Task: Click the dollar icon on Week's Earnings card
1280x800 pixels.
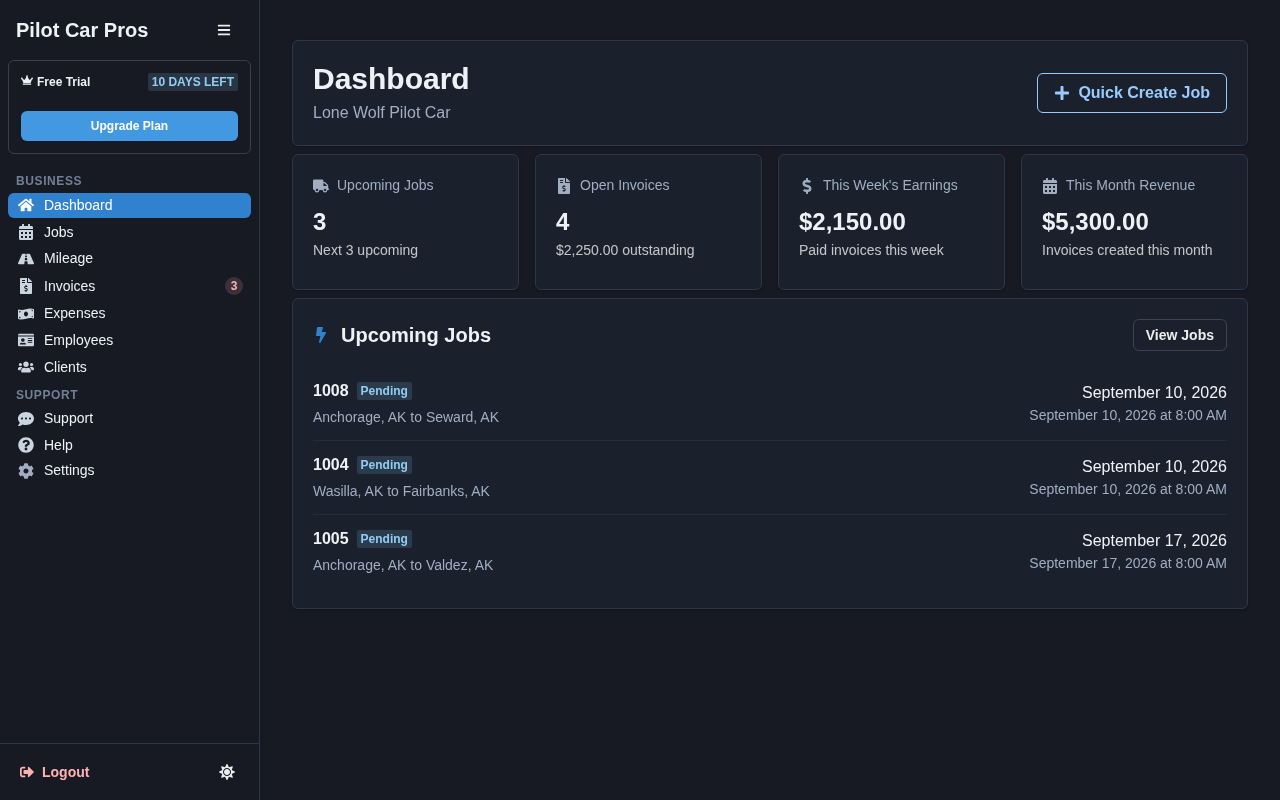Action: click(x=807, y=186)
